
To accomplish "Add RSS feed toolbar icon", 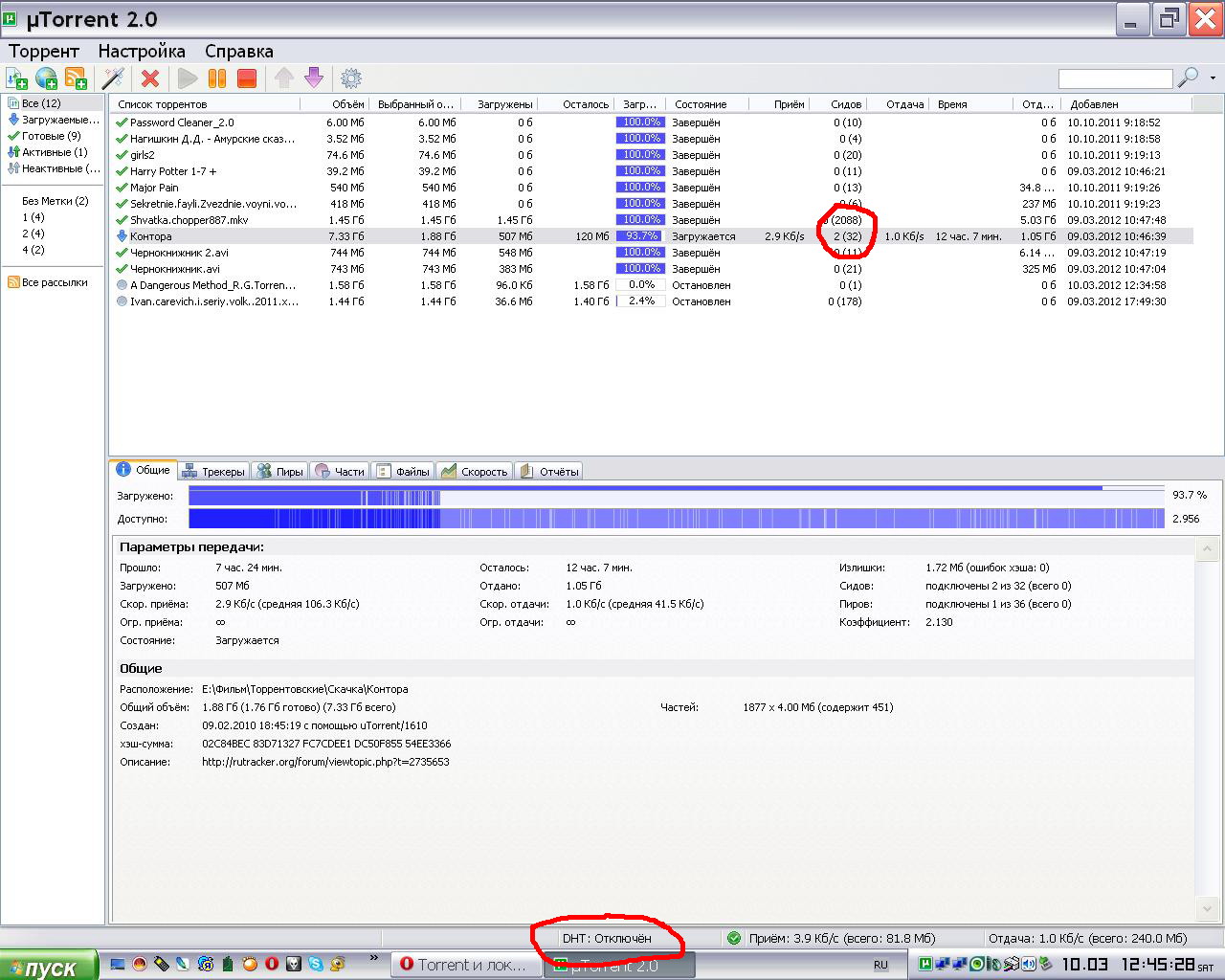I will click(76, 78).
